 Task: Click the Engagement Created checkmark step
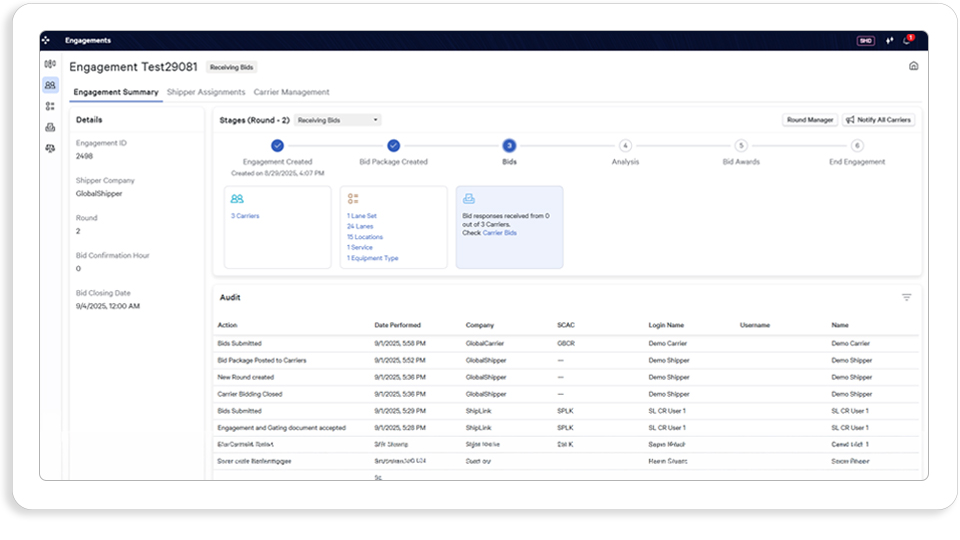click(x=277, y=146)
